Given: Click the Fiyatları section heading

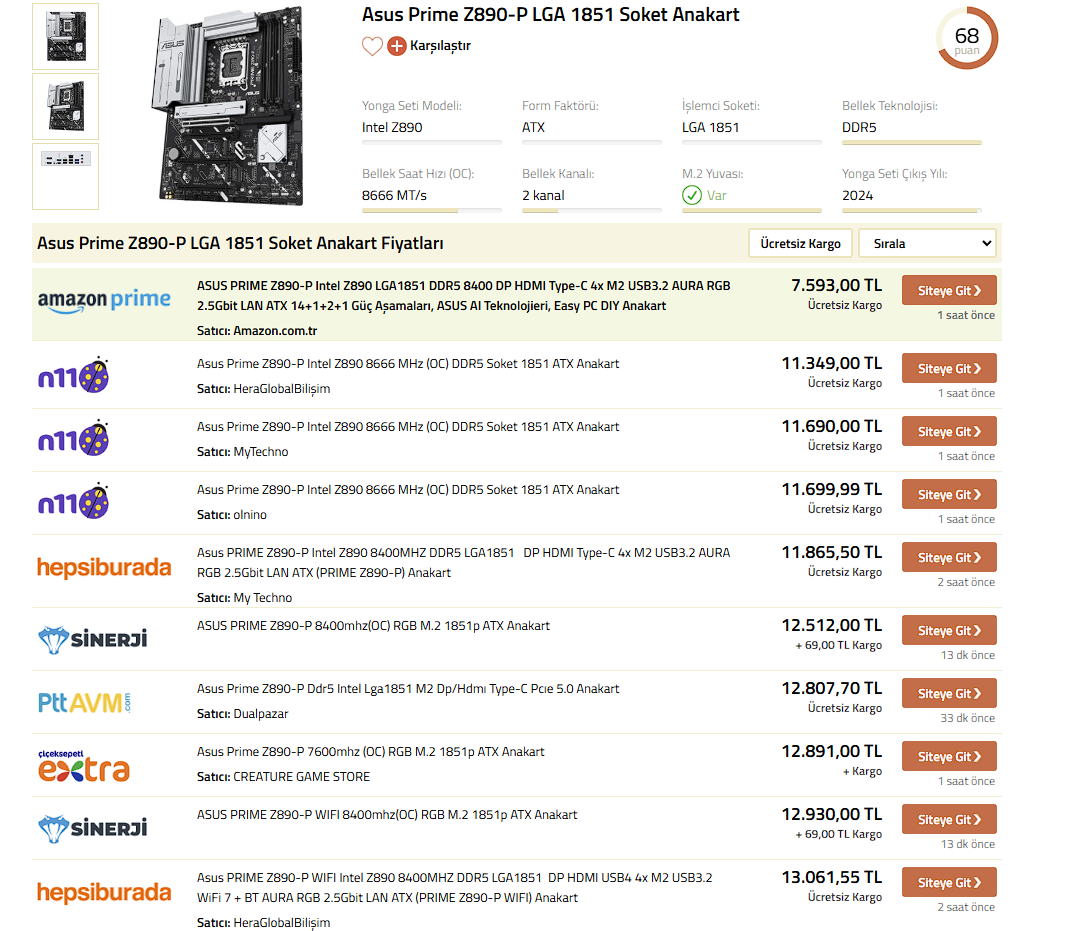Looking at the screenshot, I should tap(240, 243).
